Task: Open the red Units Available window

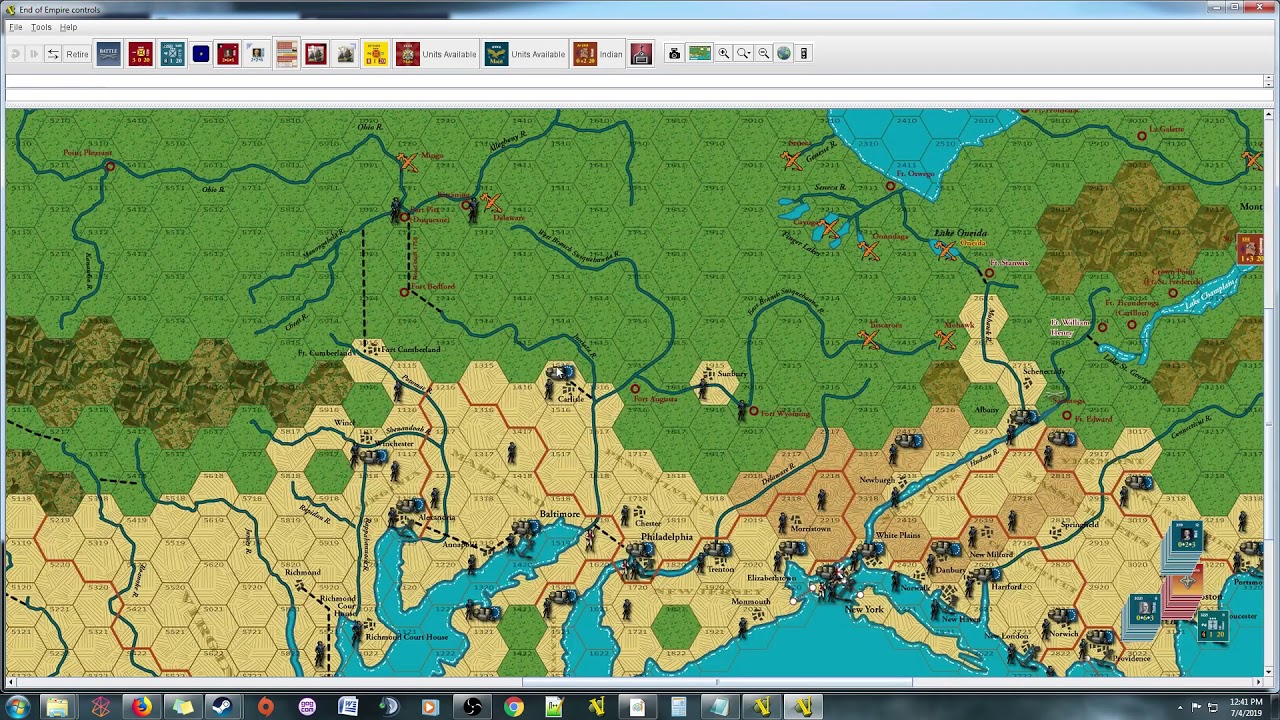Action: [436, 54]
